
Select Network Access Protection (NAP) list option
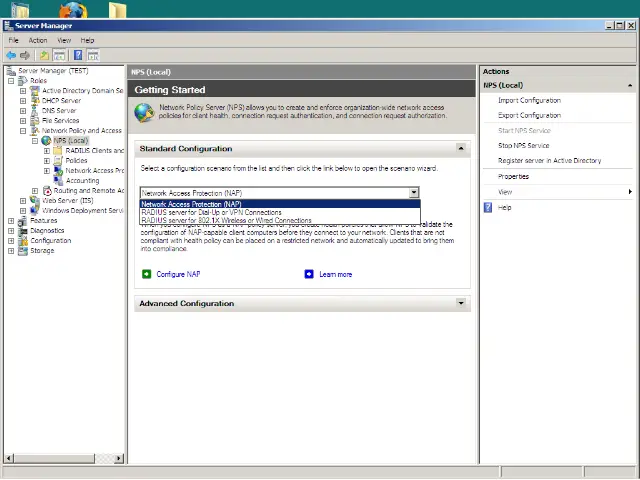[280, 204]
